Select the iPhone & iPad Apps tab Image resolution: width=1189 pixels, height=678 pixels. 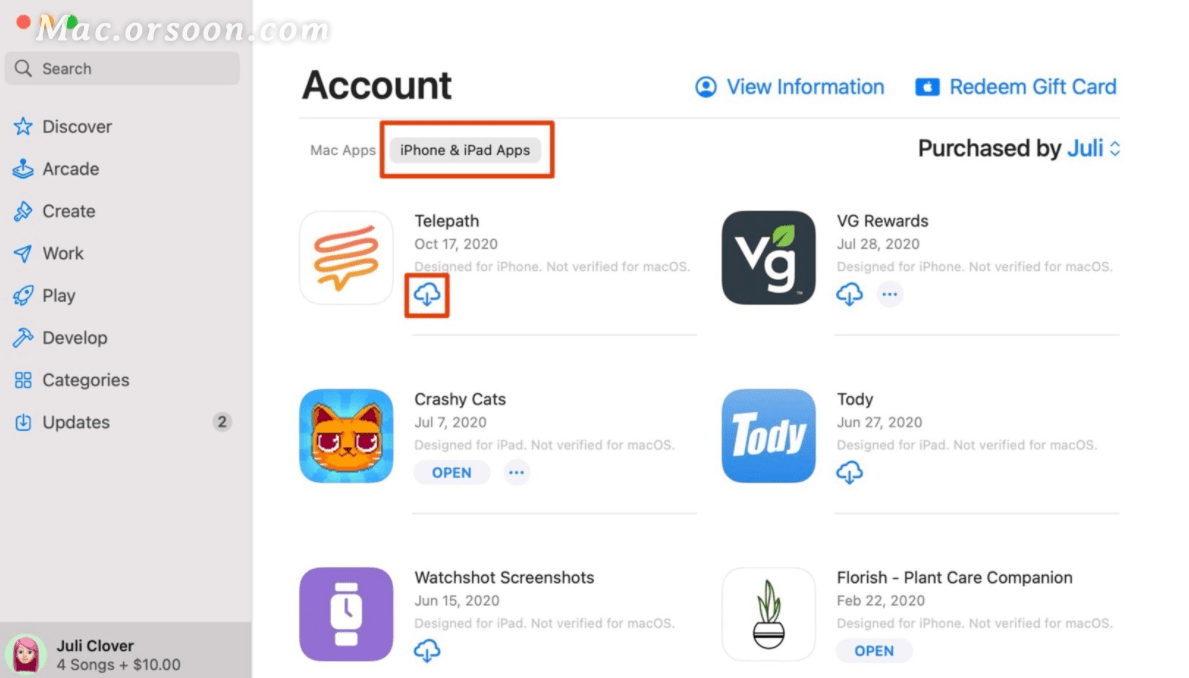465,150
